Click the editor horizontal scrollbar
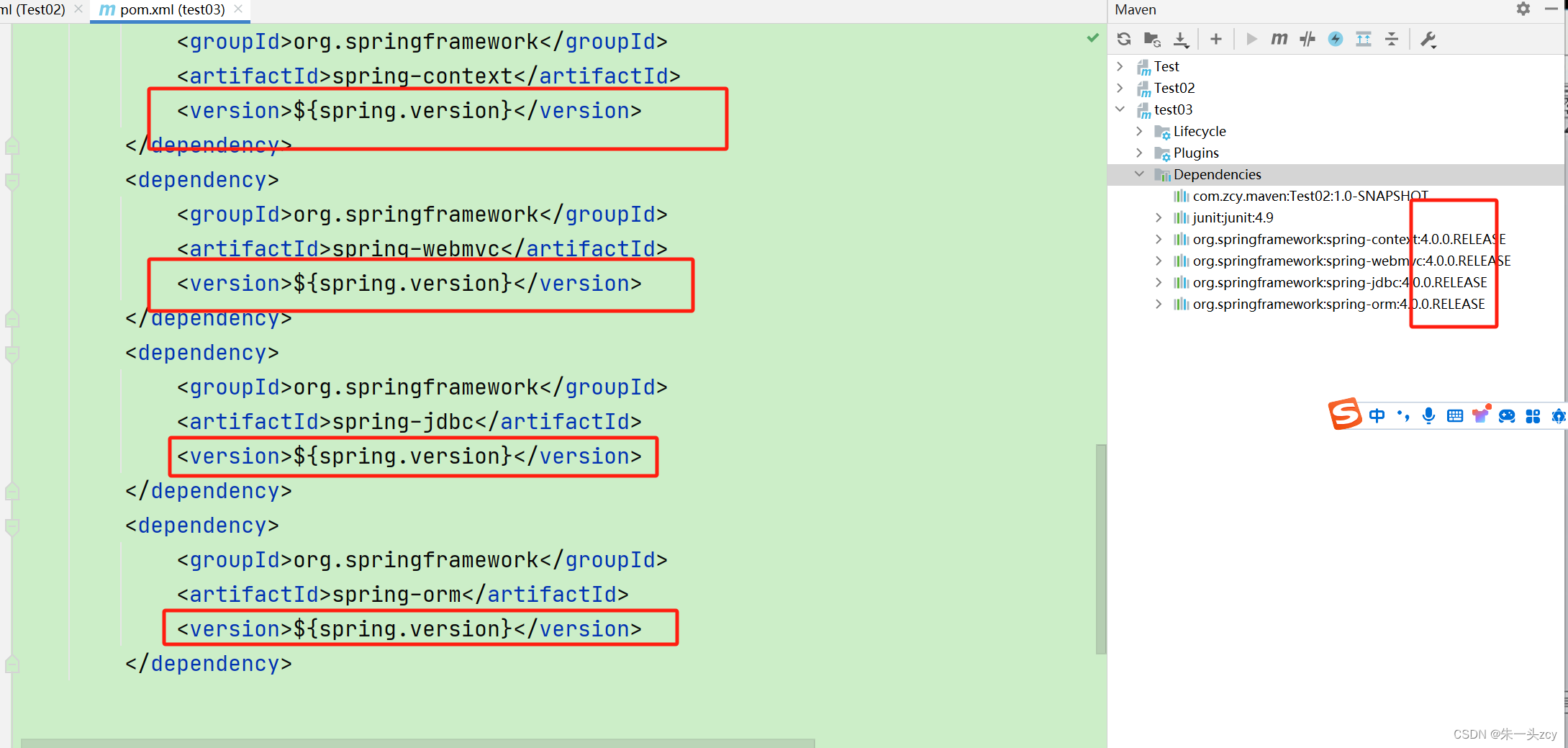Viewport: 1568px width, 748px height. tap(417, 743)
